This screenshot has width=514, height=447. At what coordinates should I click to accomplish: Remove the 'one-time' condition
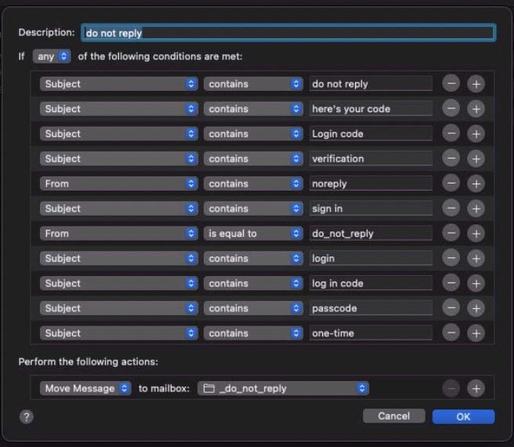[x=451, y=333]
